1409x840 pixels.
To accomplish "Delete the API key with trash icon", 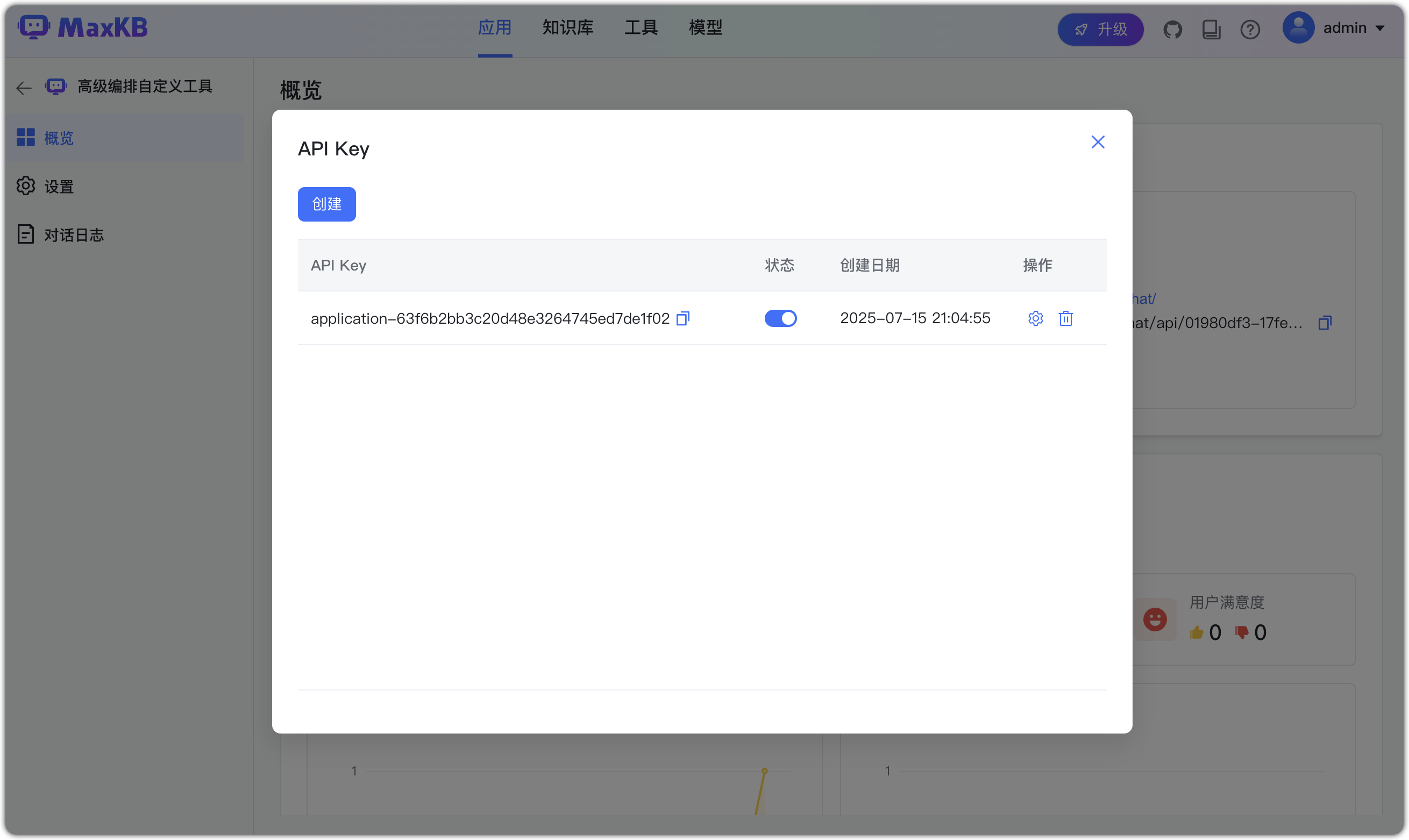I will (x=1065, y=318).
